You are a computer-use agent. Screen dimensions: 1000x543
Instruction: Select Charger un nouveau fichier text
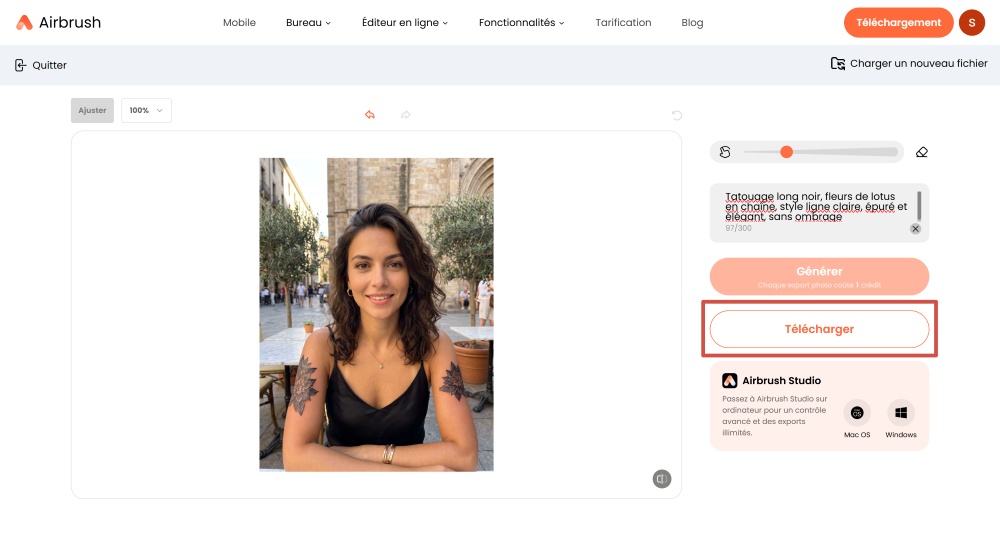(918, 63)
